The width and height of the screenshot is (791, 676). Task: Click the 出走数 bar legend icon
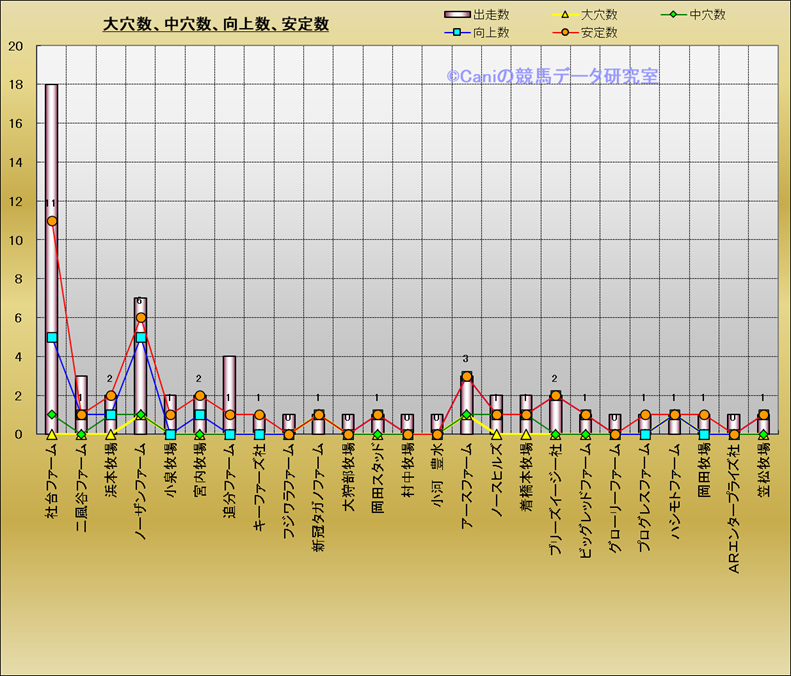[x=456, y=15]
